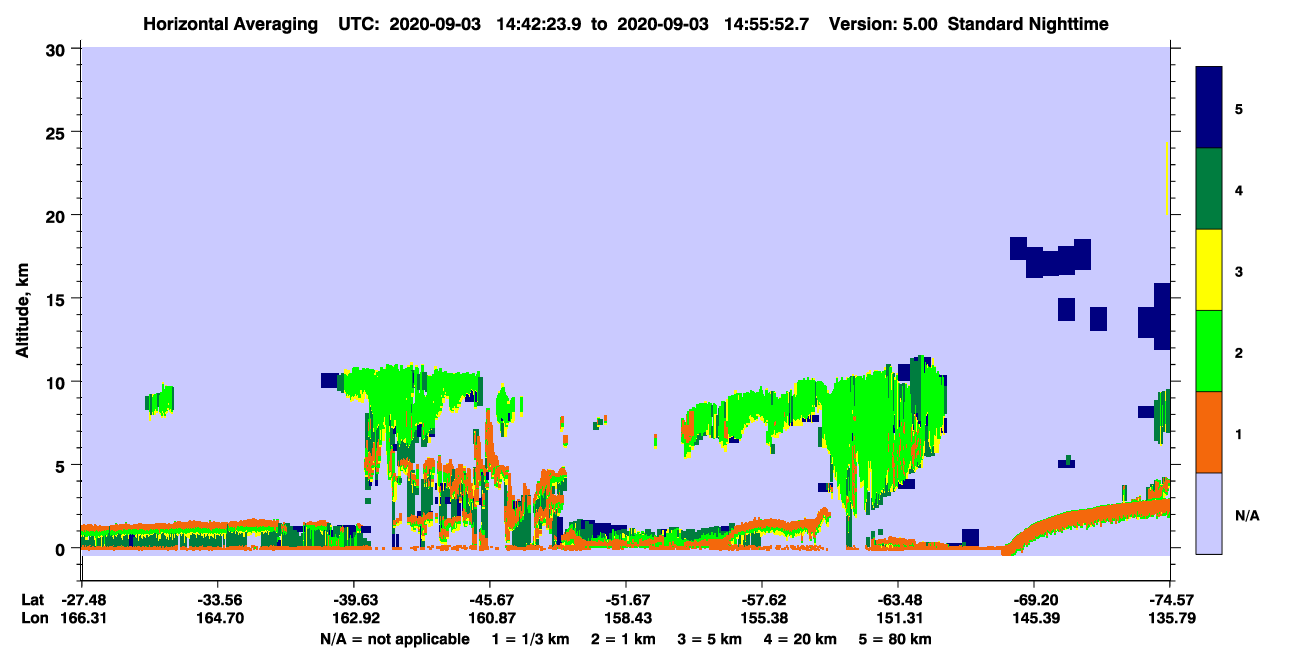Click the '3 = 5 km' legend entry
This screenshot has height=667, width=1300.
(709, 639)
